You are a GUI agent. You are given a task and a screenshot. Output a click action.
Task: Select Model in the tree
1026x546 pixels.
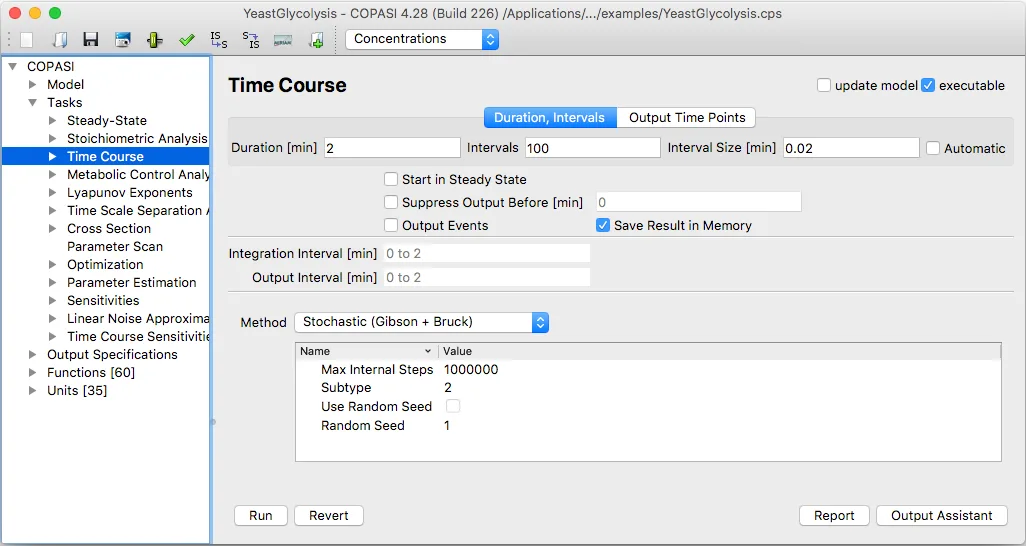[x=65, y=84]
